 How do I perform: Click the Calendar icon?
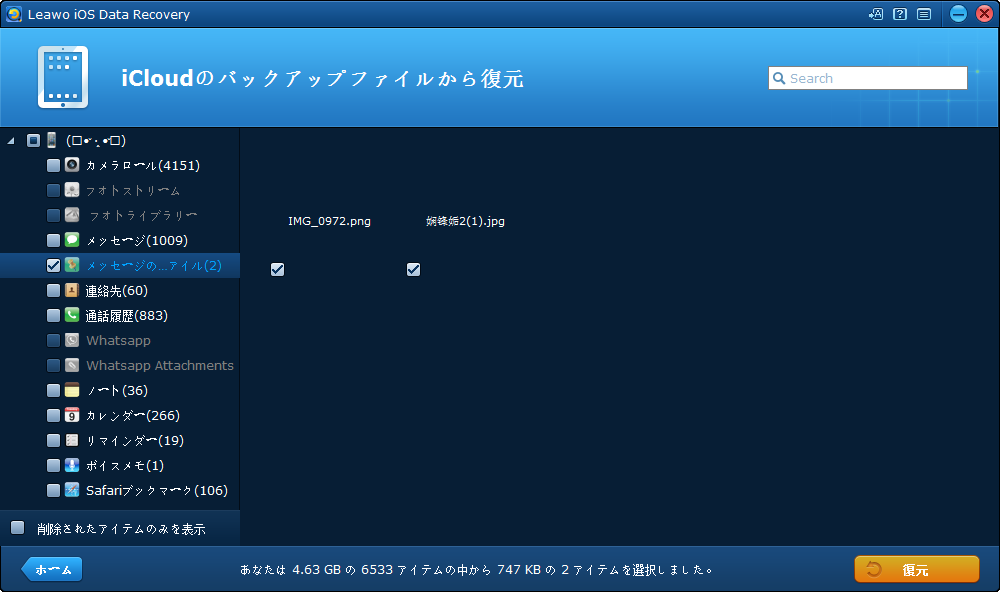click(x=72, y=415)
